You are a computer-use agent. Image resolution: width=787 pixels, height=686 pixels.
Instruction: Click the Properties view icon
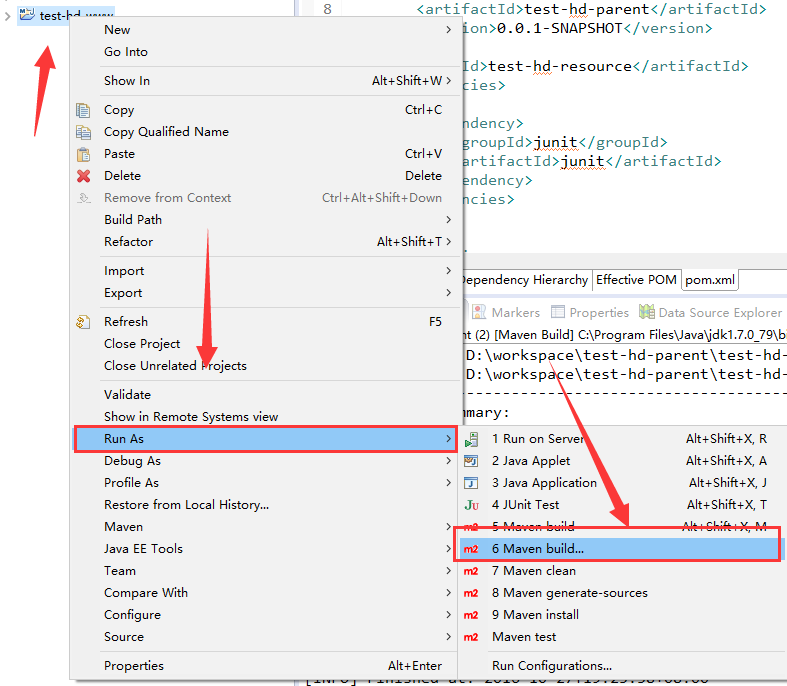pyautogui.click(x=558, y=312)
